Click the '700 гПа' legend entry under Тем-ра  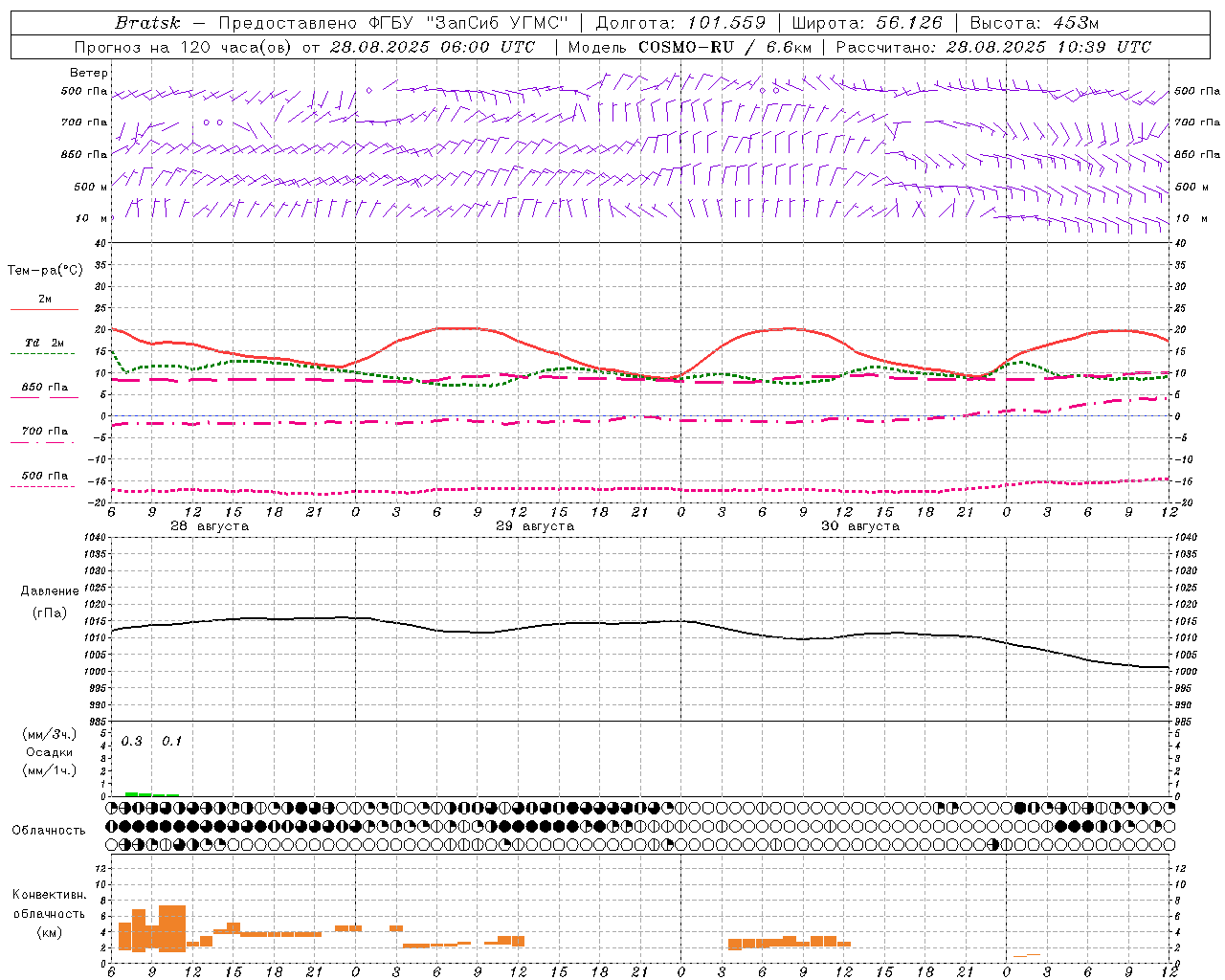click(45, 432)
